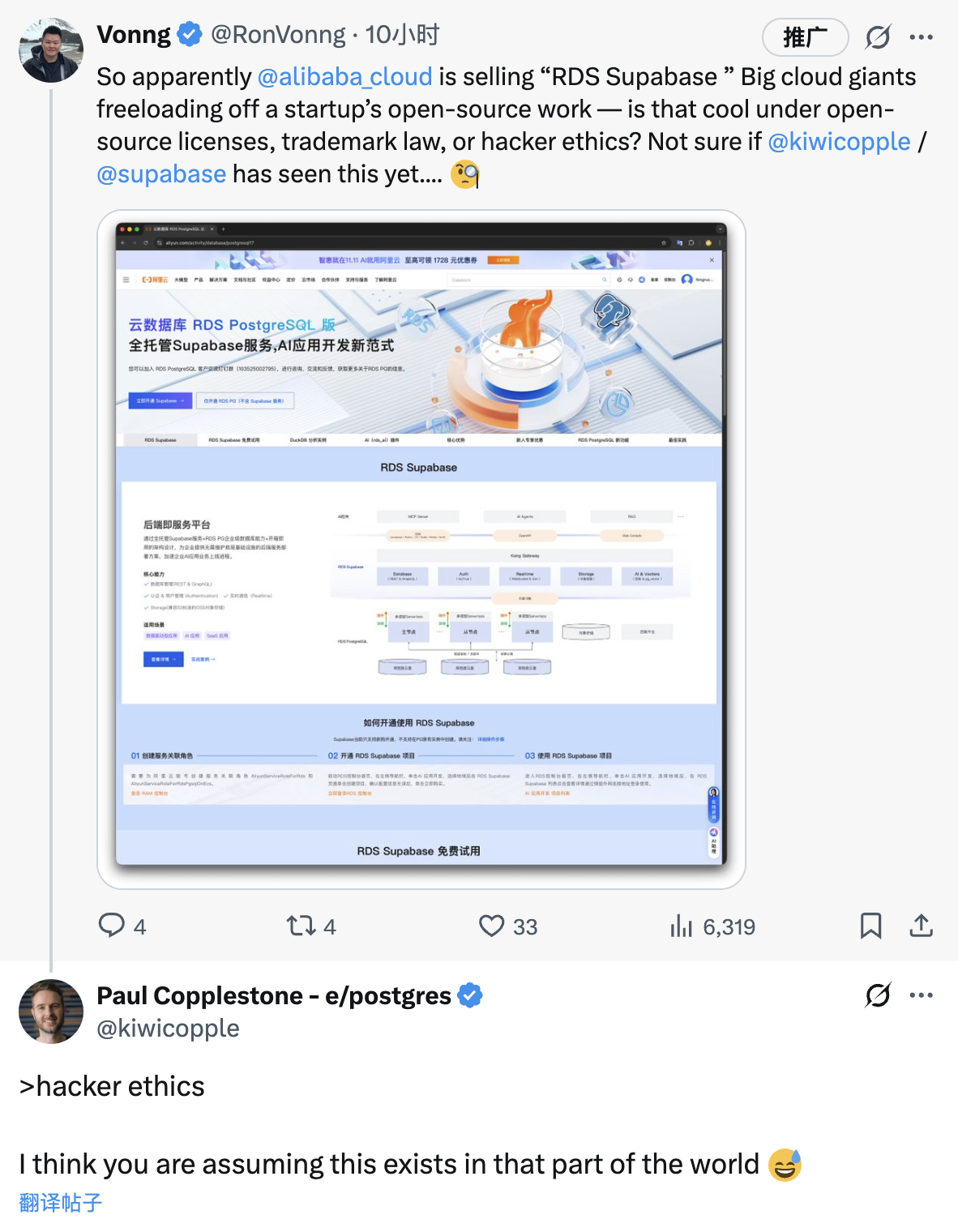Click the 10小时 post timestamp
Viewport: 958px width, 1232px height.
402,35
